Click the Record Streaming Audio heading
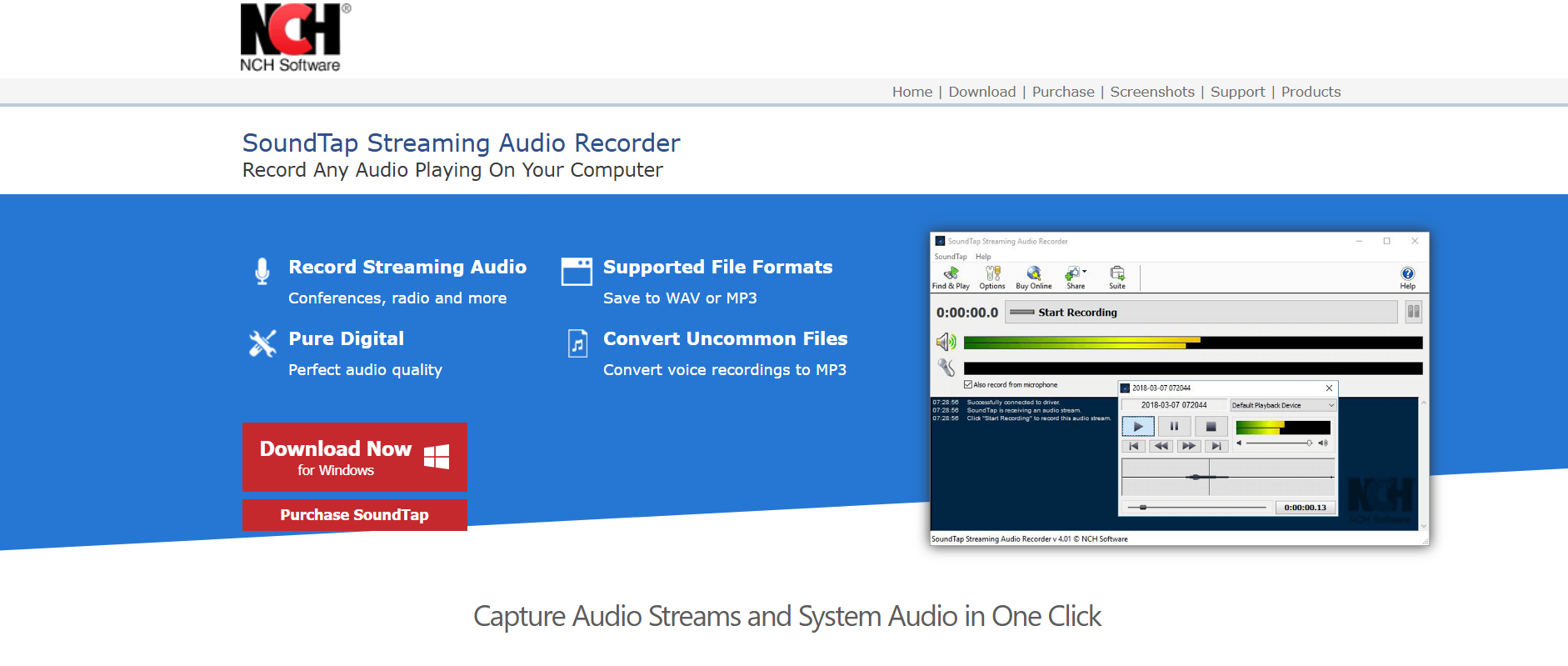Viewport: 1568px width, 666px height. coord(407,267)
